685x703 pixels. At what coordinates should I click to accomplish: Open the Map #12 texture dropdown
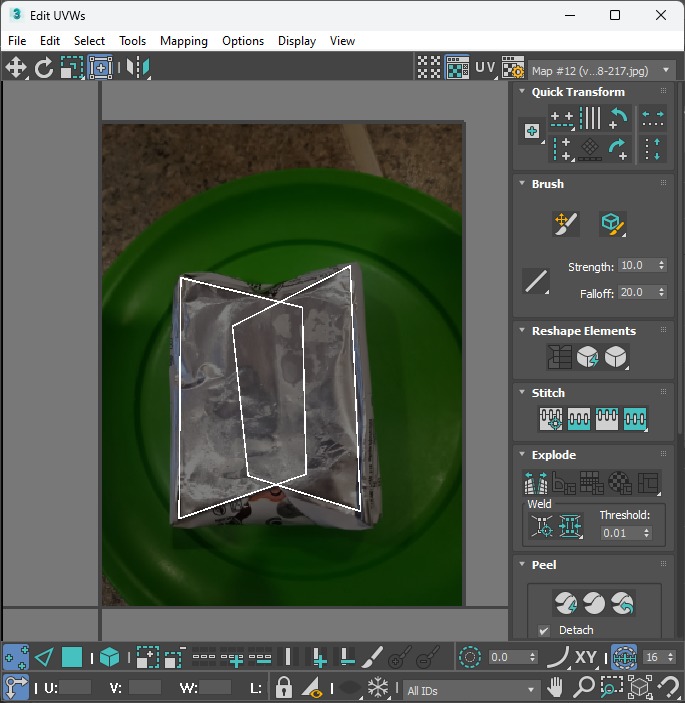click(x=601, y=70)
